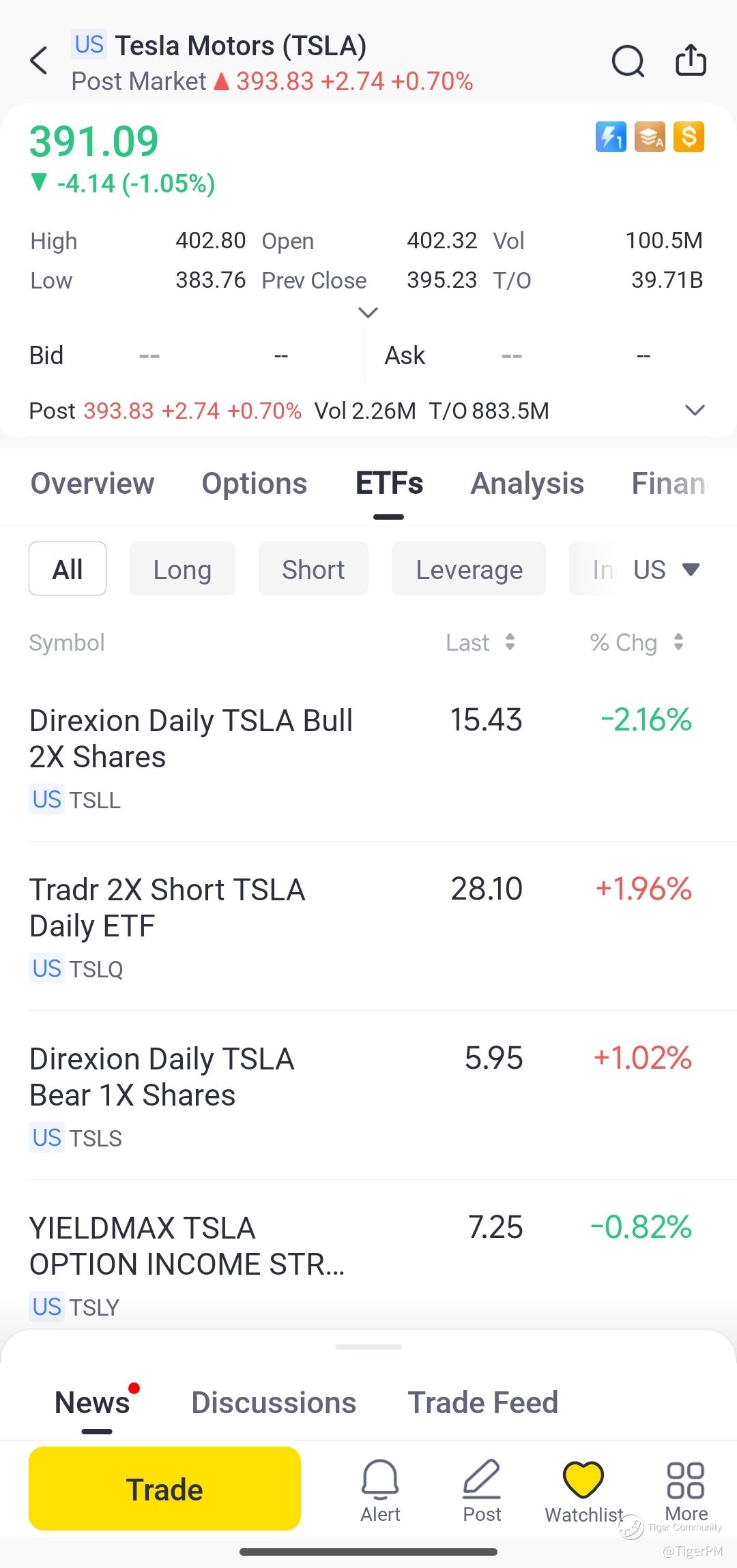Tap the orange dollar sign badge
The width and height of the screenshot is (737, 1568).
click(689, 137)
